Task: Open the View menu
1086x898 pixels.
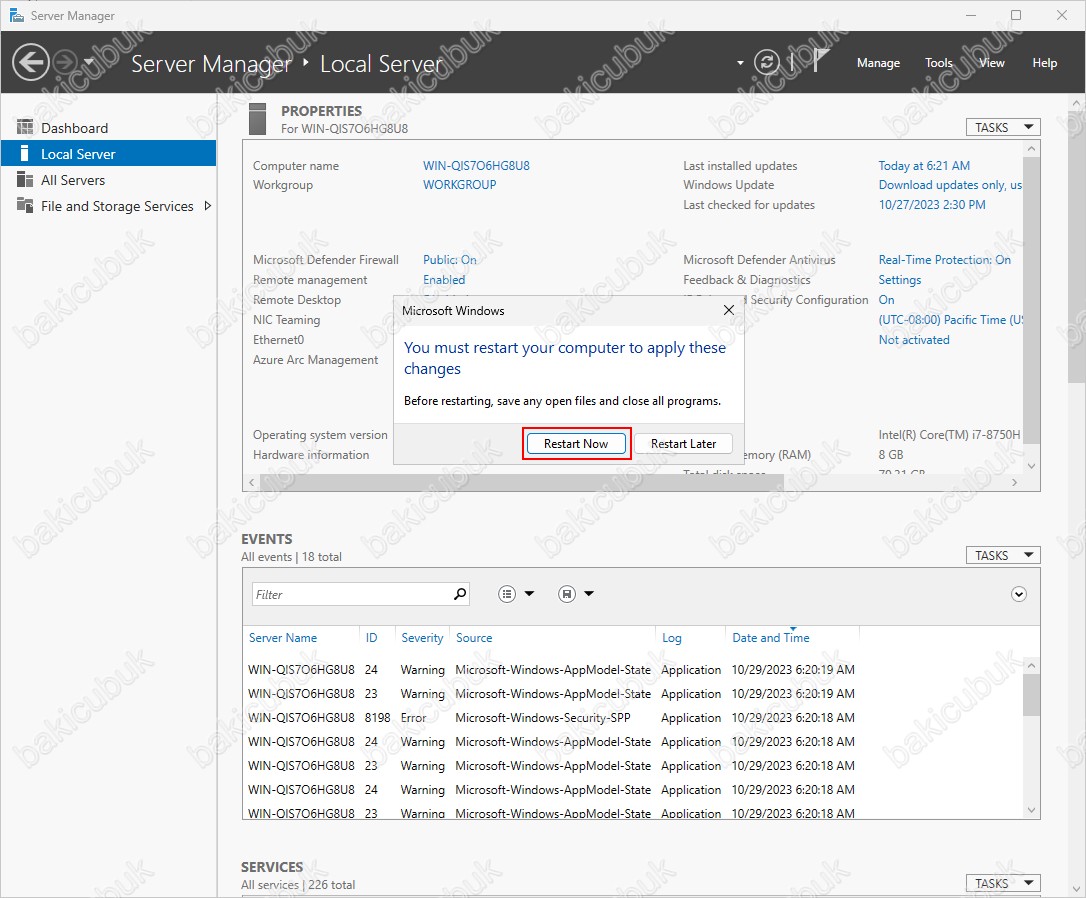Action: [991, 63]
